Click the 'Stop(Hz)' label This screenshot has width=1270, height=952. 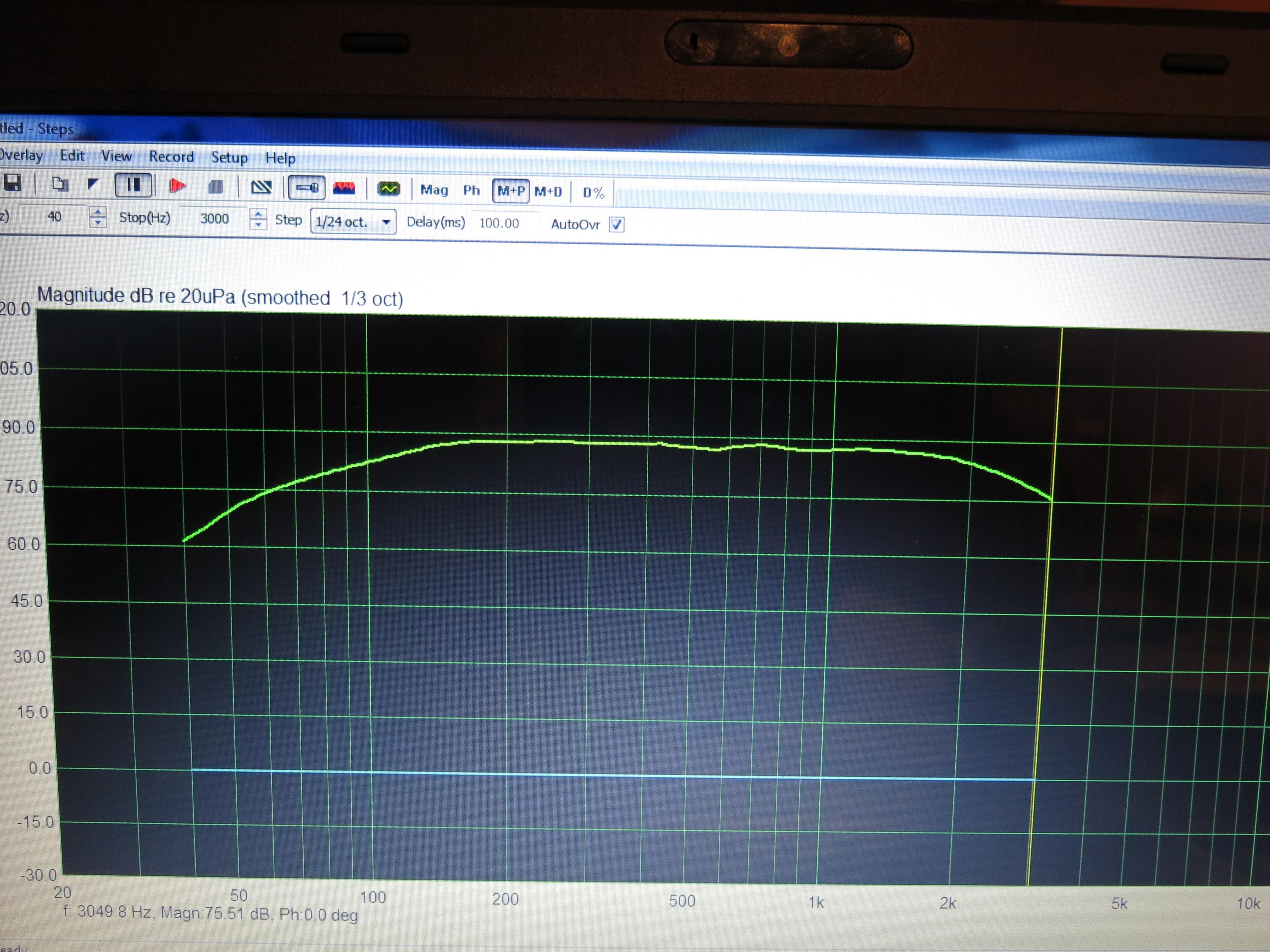pos(145,218)
